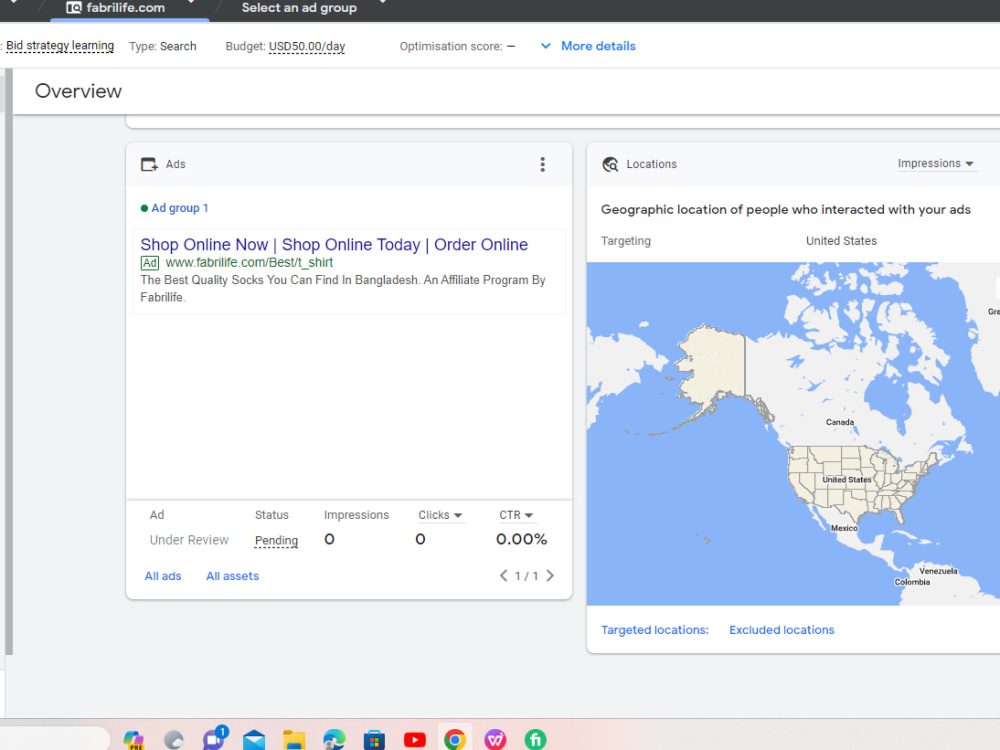1000x750 pixels.
Task: Click the Ad group 1 link
Action: 179,208
